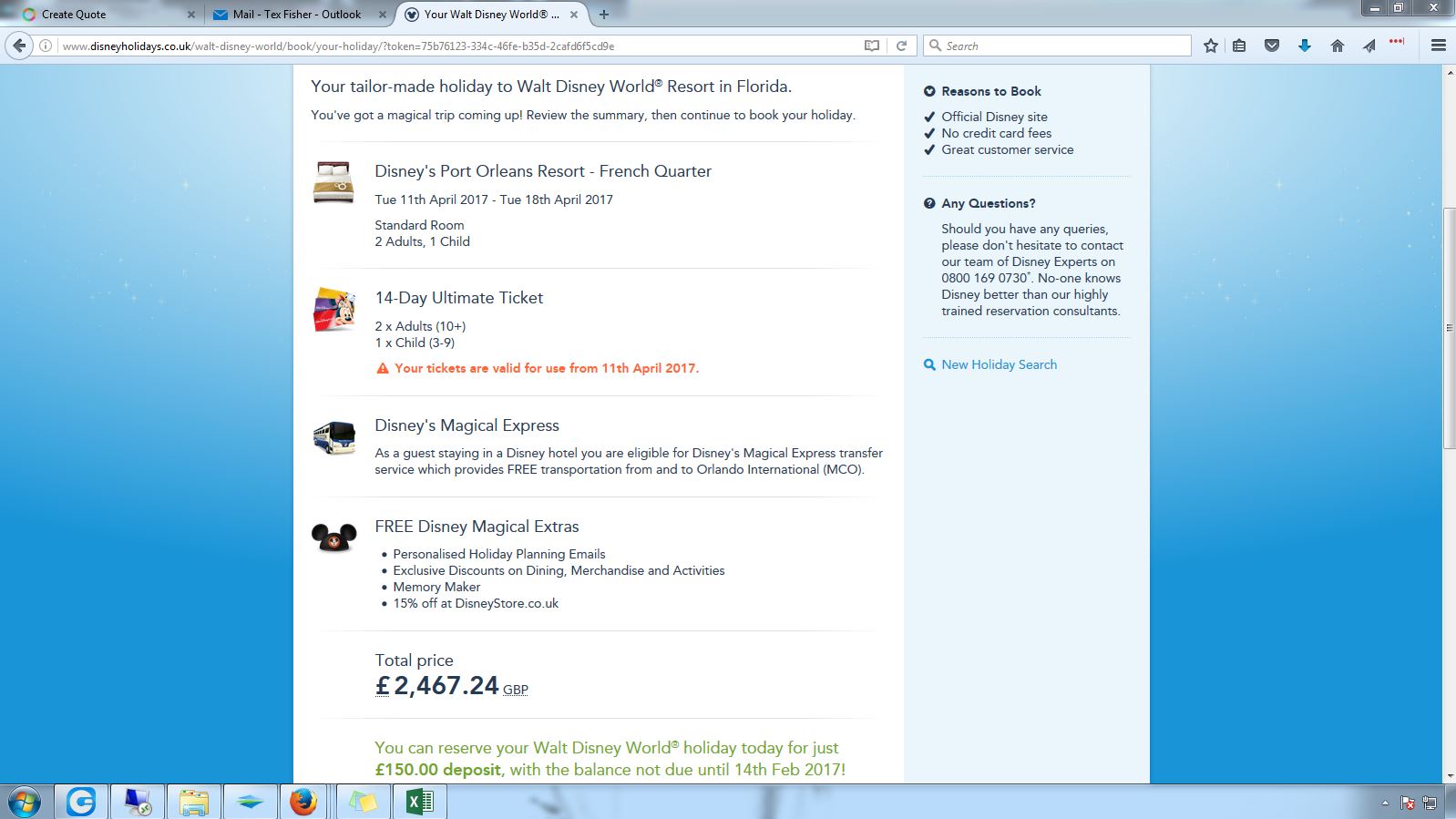Open the downloads arrow icon
The image size is (1456, 819).
coord(1305,46)
